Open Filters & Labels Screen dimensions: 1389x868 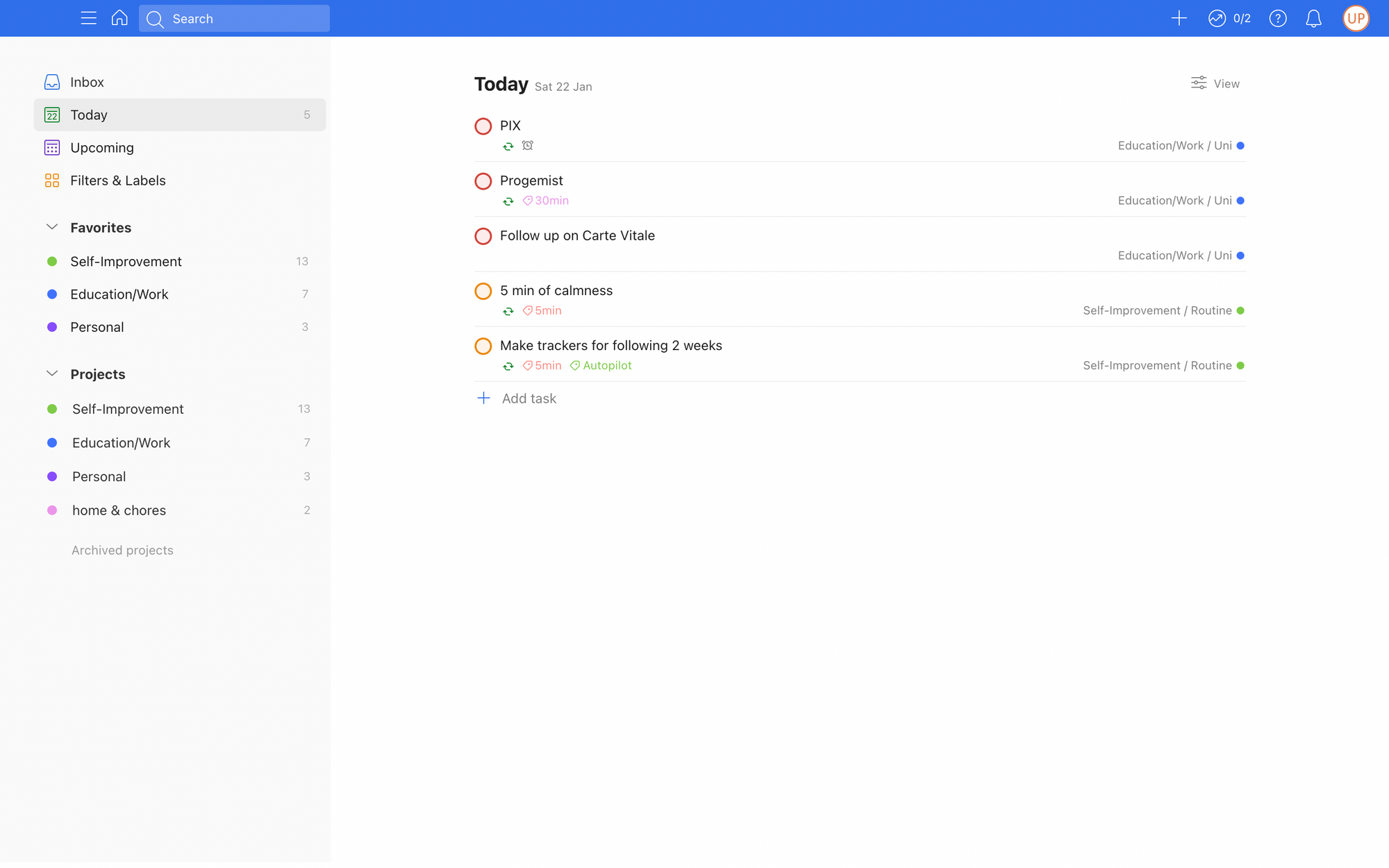click(117, 181)
